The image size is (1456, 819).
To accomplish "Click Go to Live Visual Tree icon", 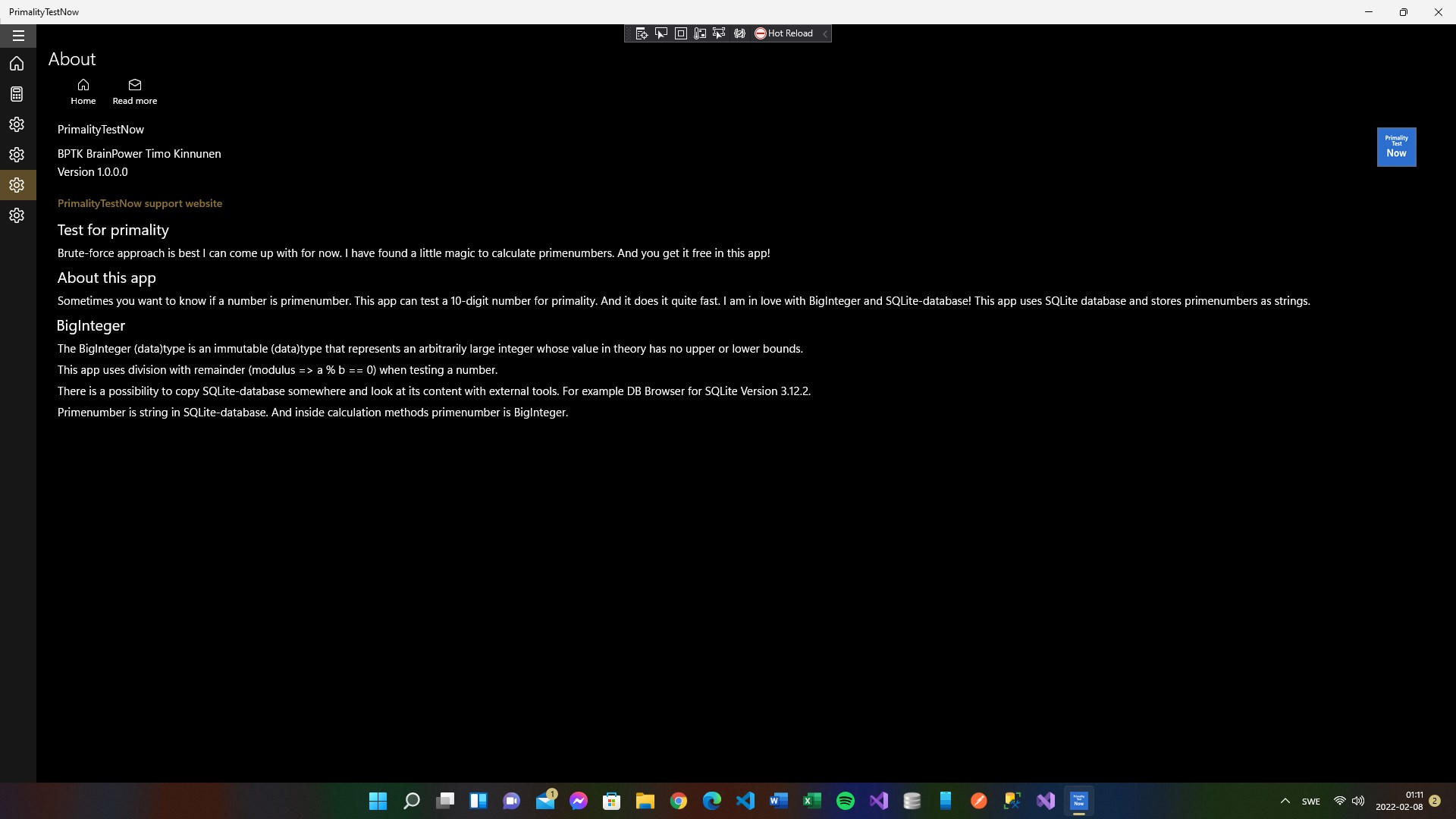I will [x=642, y=33].
